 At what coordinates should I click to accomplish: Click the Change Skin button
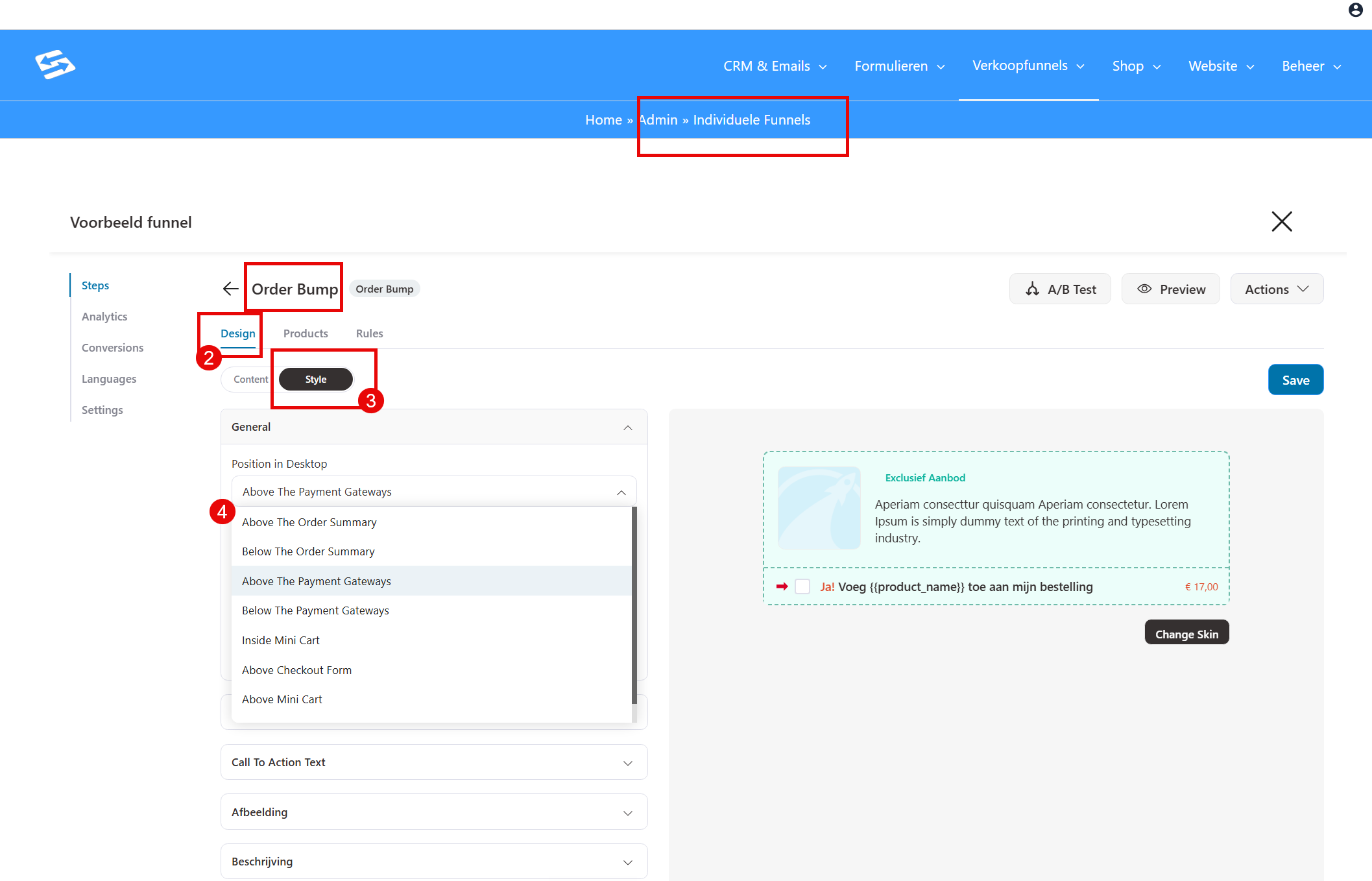[x=1186, y=634]
